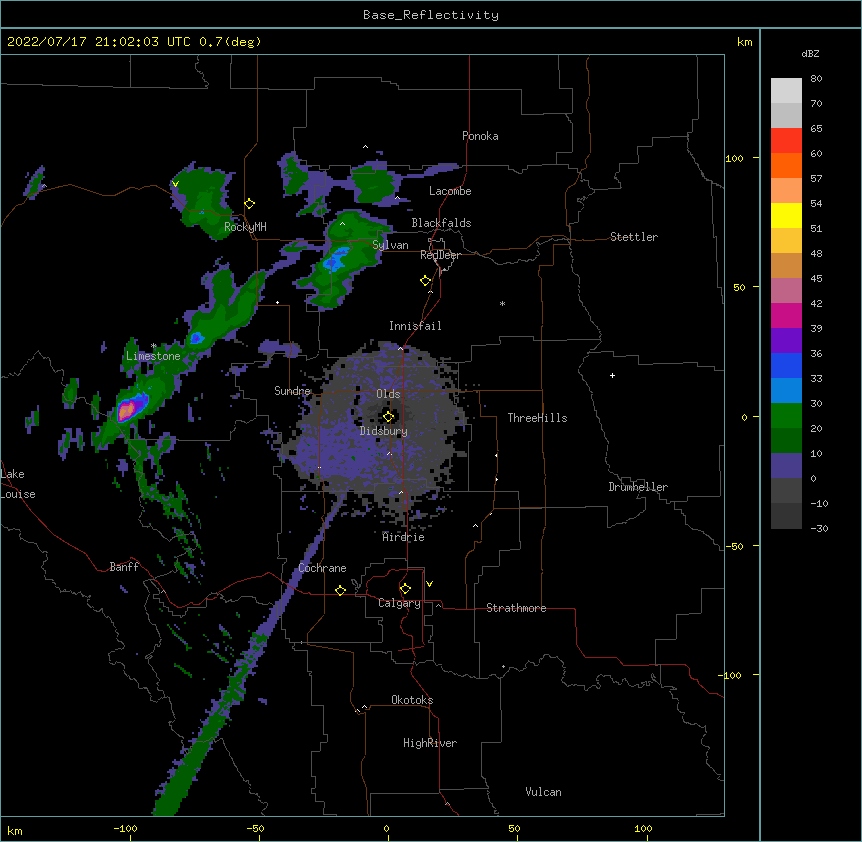The image size is (862, 842).
Task: Click the dBZ legend heading
Action: click(x=810, y=54)
